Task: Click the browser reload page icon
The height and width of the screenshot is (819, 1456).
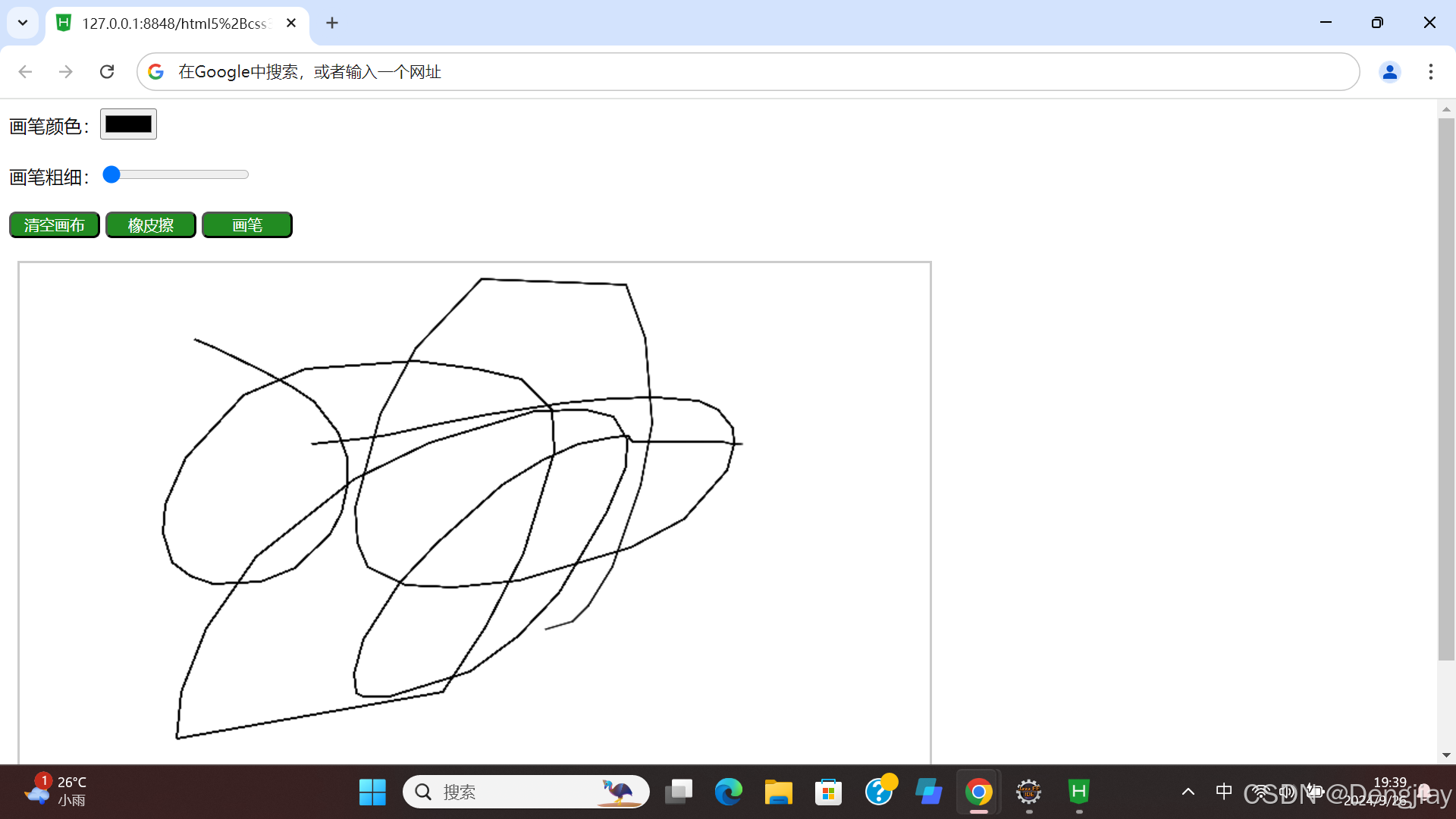Action: point(107,71)
